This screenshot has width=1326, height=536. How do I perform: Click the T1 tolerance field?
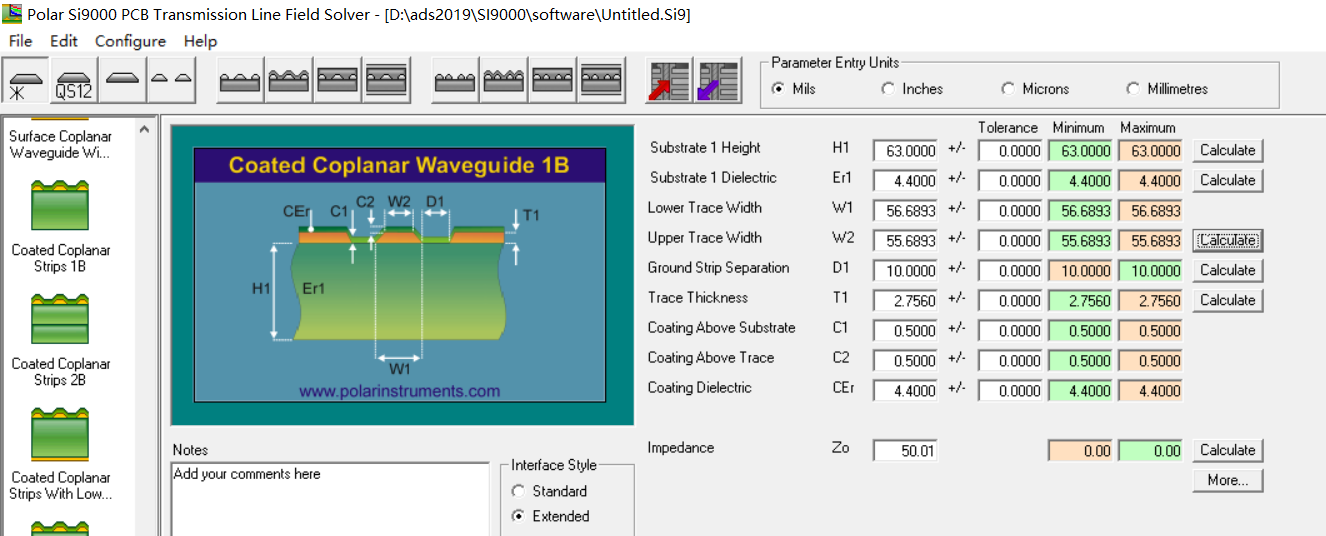coord(1011,301)
